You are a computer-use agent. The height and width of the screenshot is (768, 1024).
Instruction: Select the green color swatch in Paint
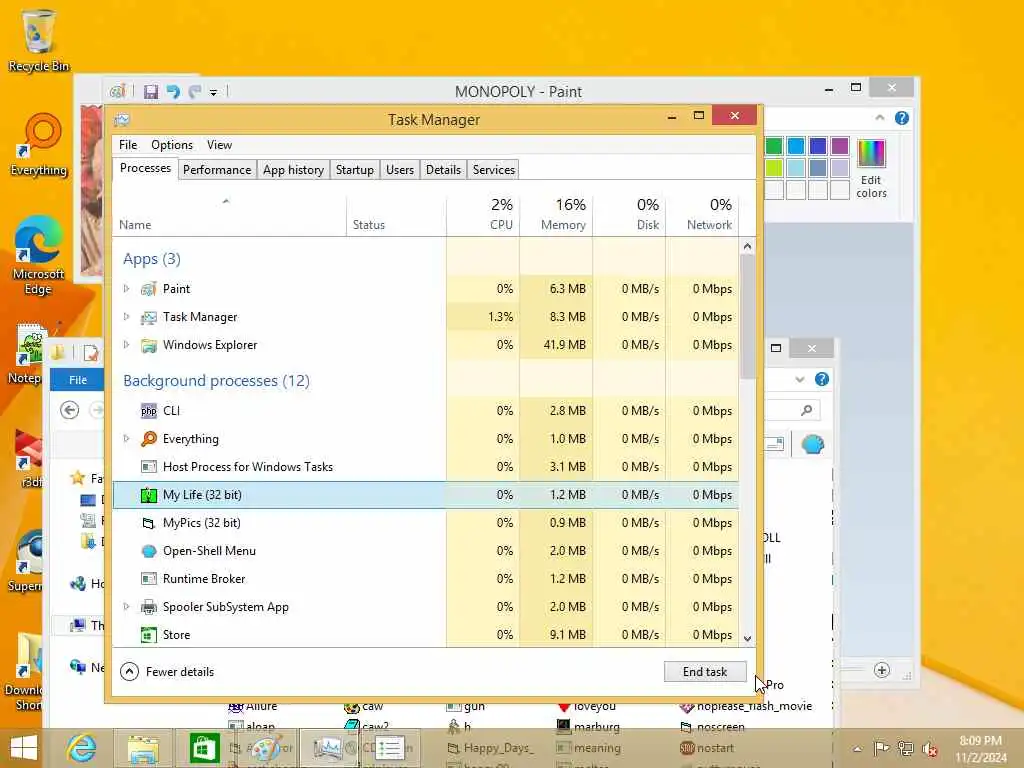coord(774,146)
